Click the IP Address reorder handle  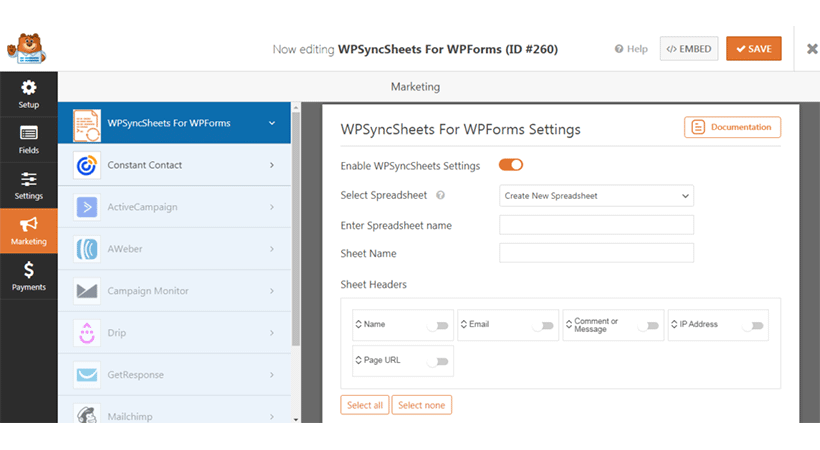[674, 324]
